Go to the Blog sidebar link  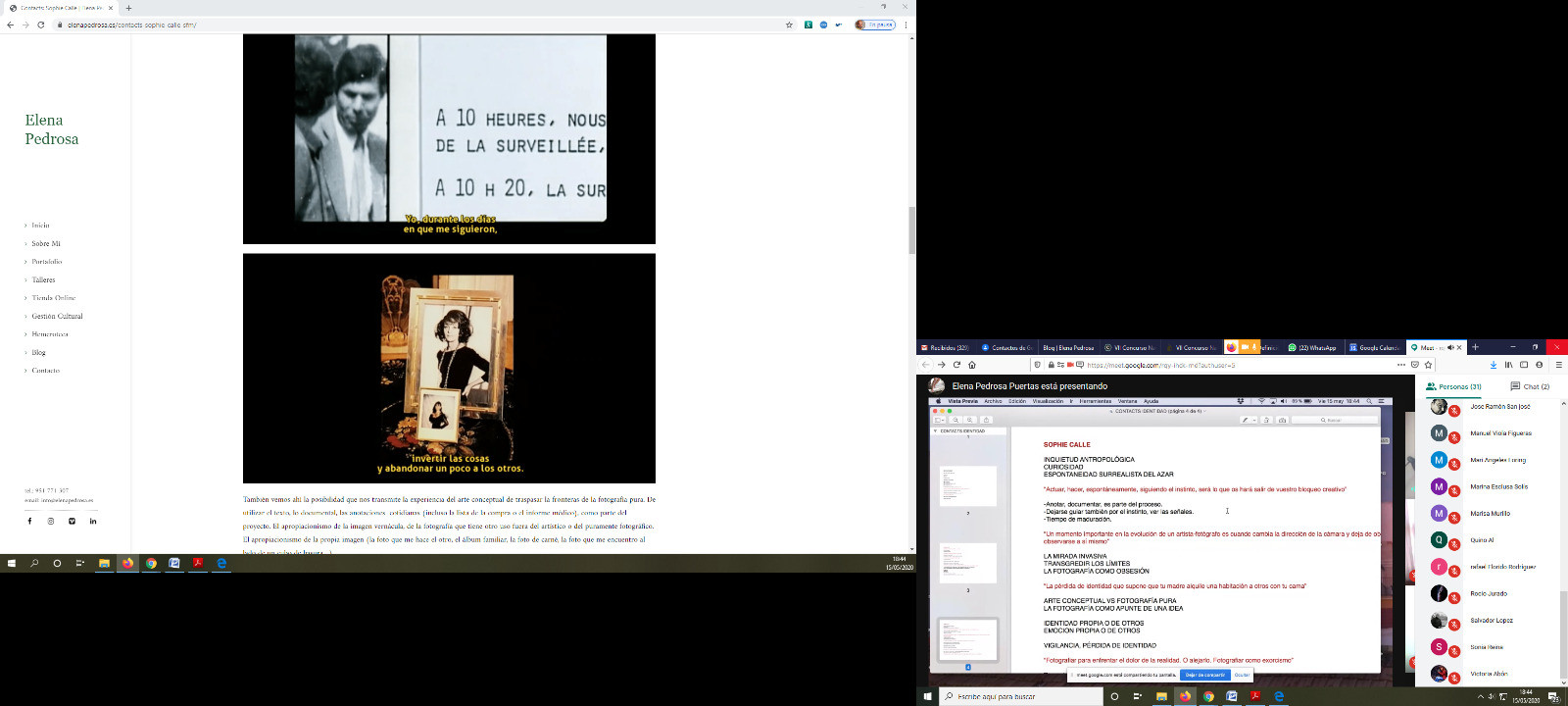(38, 352)
